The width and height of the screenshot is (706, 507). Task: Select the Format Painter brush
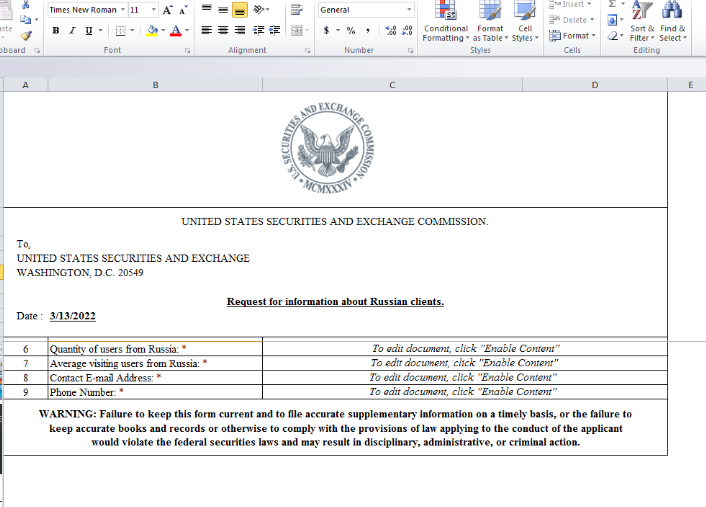pos(26,36)
